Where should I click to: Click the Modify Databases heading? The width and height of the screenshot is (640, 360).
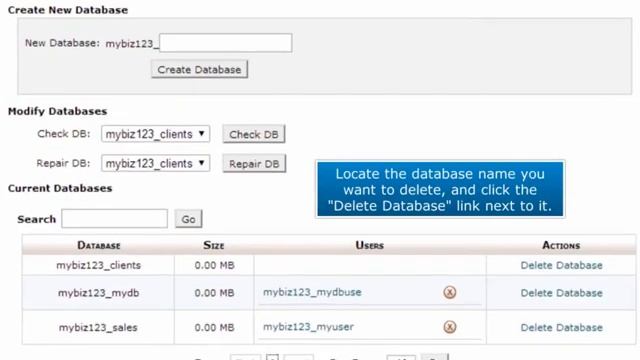tap(58, 111)
